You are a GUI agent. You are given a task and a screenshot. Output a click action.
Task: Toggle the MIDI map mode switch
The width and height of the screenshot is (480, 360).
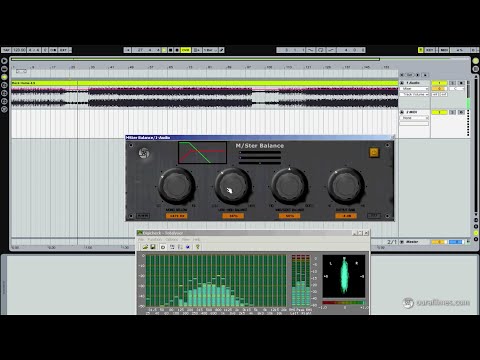pos(444,50)
